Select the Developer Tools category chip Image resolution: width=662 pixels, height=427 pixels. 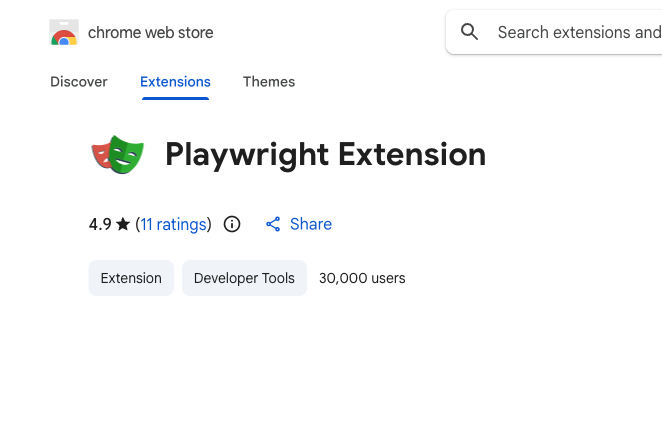[x=244, y=278]
